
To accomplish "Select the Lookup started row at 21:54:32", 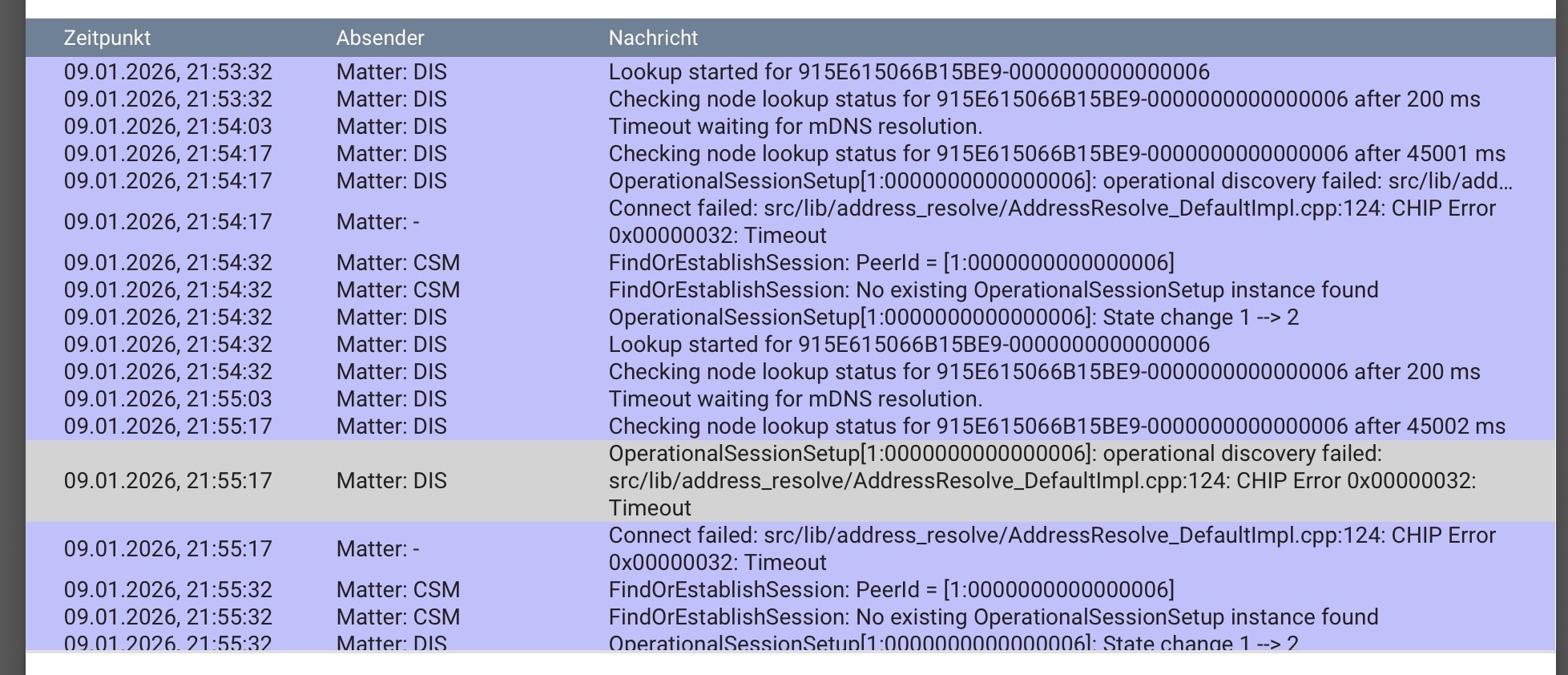I will click(x=909, y=345).
